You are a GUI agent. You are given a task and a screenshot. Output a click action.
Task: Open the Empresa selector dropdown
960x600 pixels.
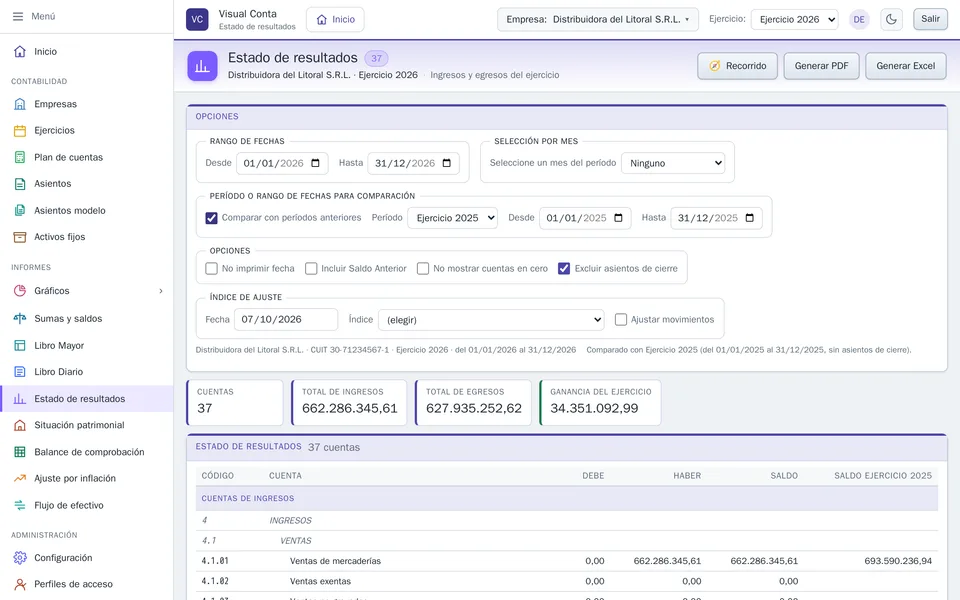tap(598, 20)
